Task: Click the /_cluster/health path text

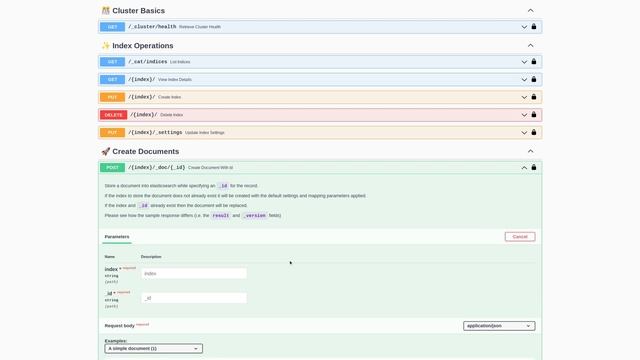Action: pos(152,27)
